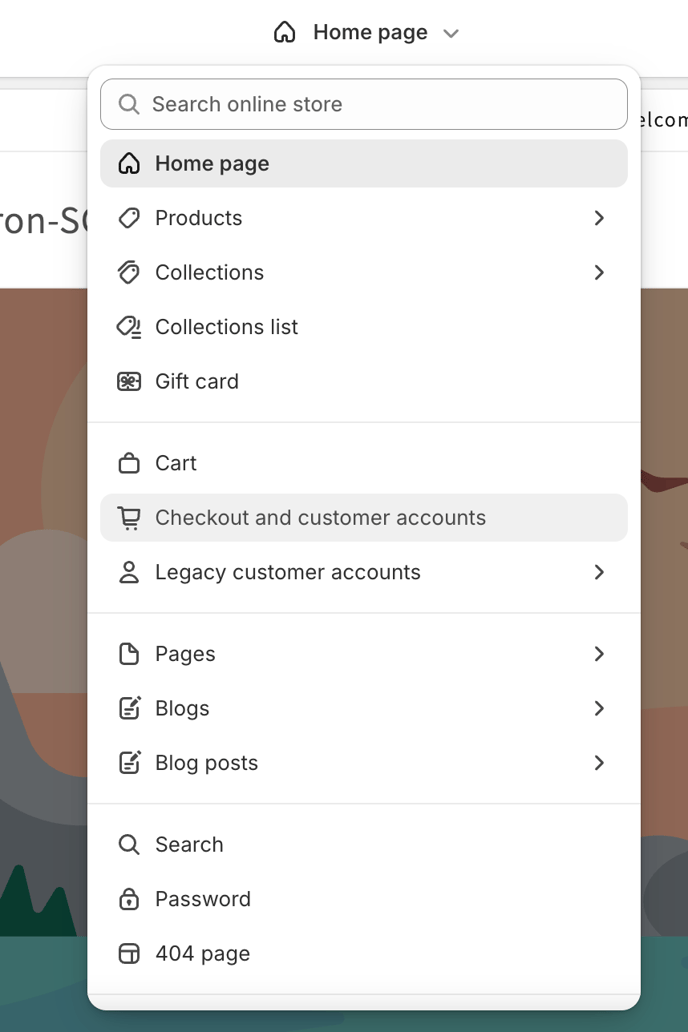Expand the Products submenu chevron
Screen dimensions: 688x1032
pyautogui.click(x=598, y=218)
